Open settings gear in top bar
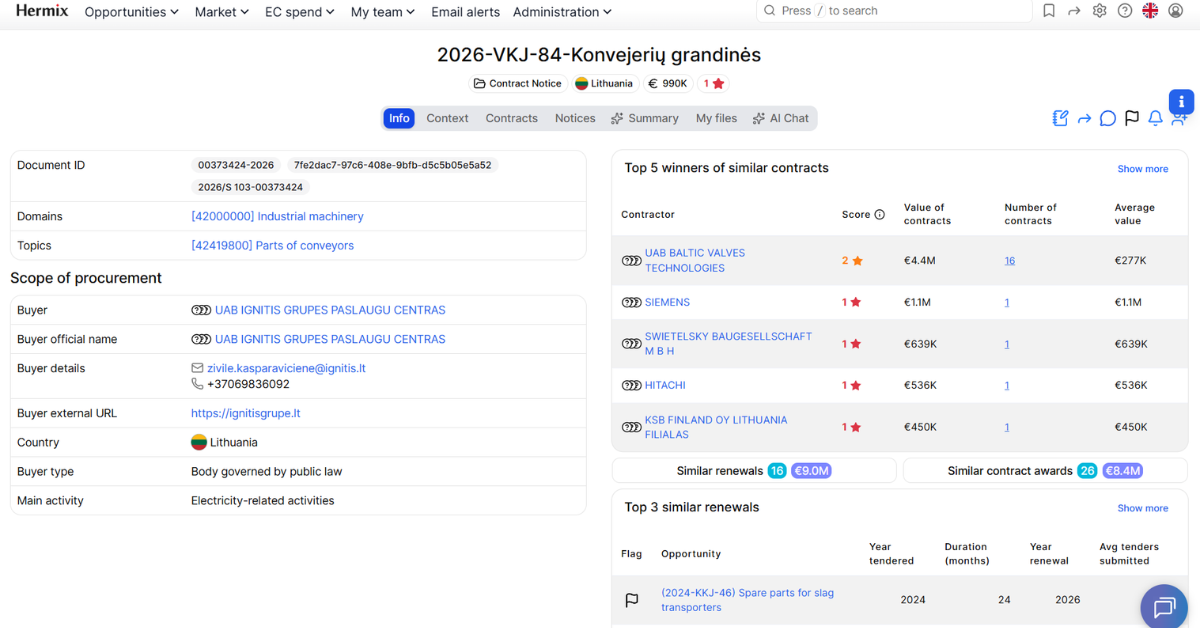 [x=1100, y=11]
